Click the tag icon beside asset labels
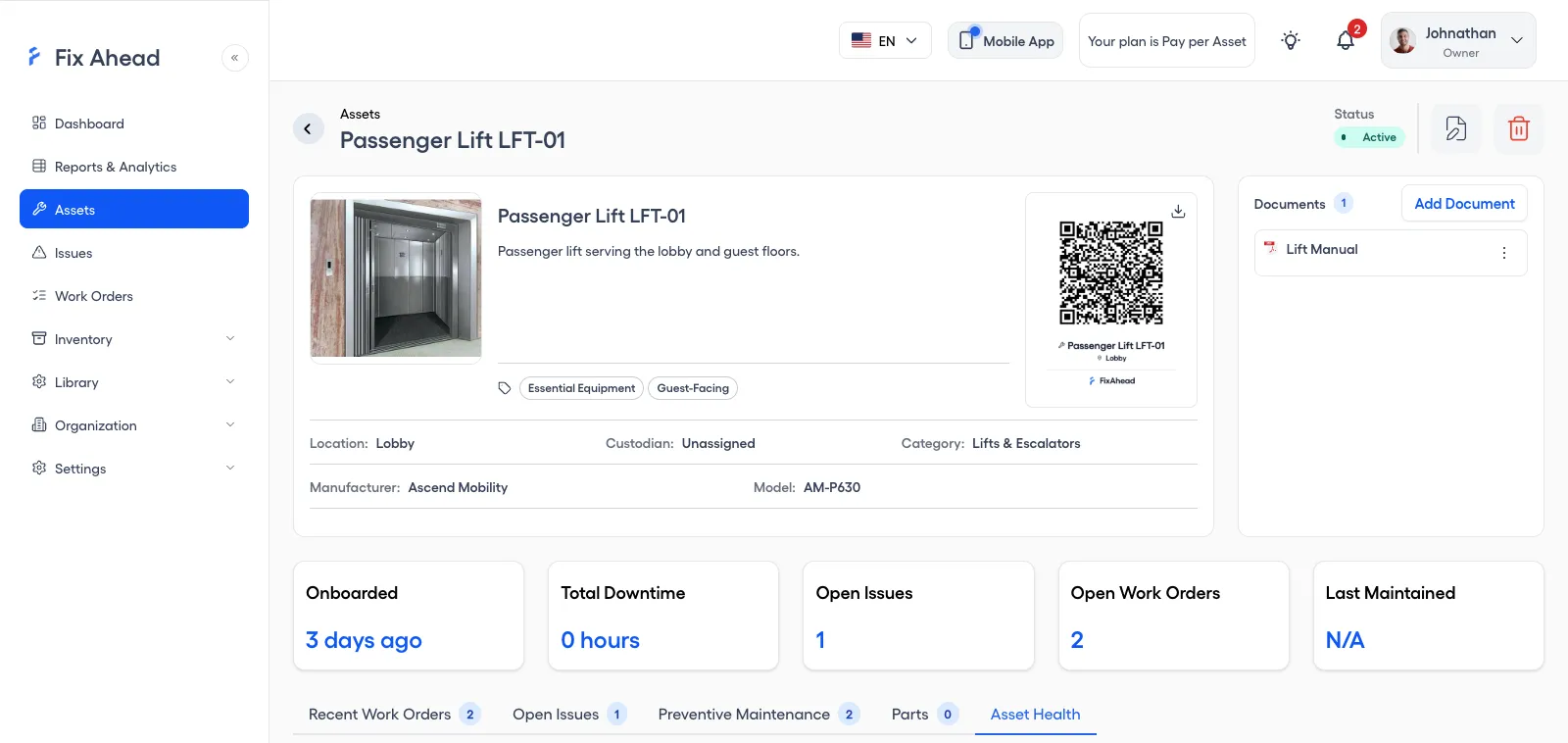The width and height of the screenshot is (1568, 743). 505,388
